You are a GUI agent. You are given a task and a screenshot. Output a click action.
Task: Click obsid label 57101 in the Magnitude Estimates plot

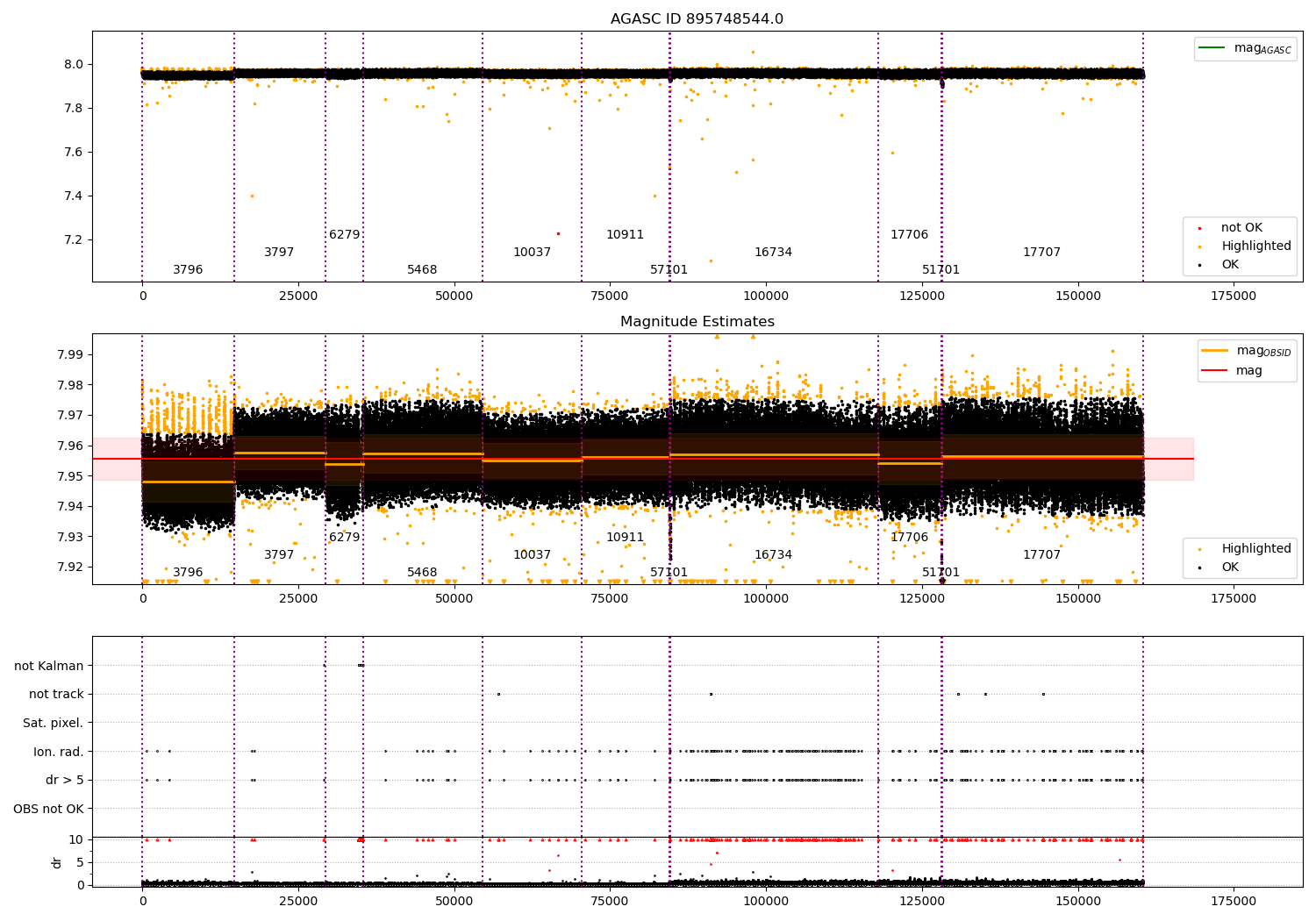pos(669,573)
